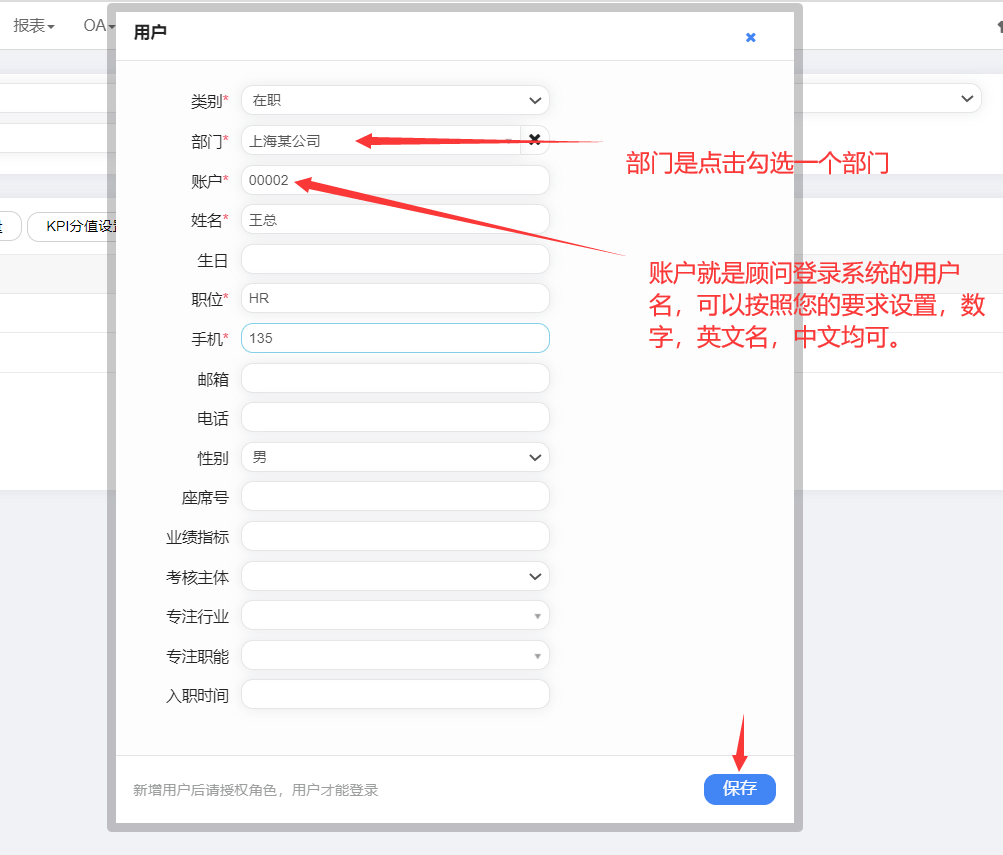Viewport: 1003px width, 855px height.
Task: Focus the 账户 input containing 00002
Action: pos(395,180)
